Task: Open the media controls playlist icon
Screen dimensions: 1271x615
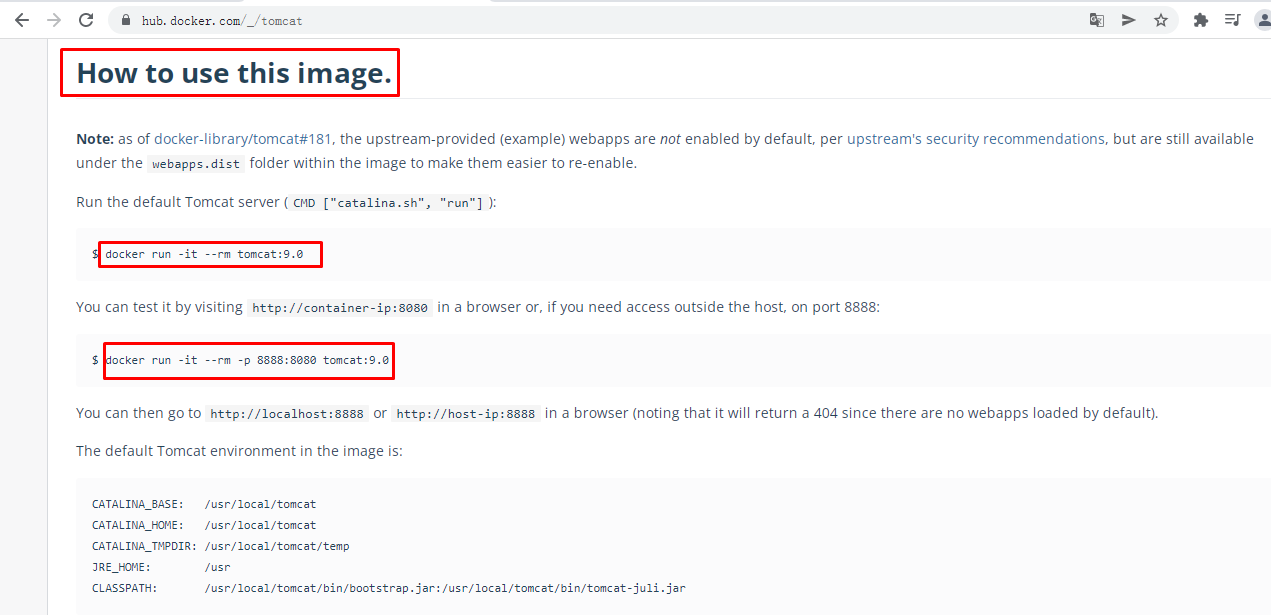Action: tap(1232, 20)
